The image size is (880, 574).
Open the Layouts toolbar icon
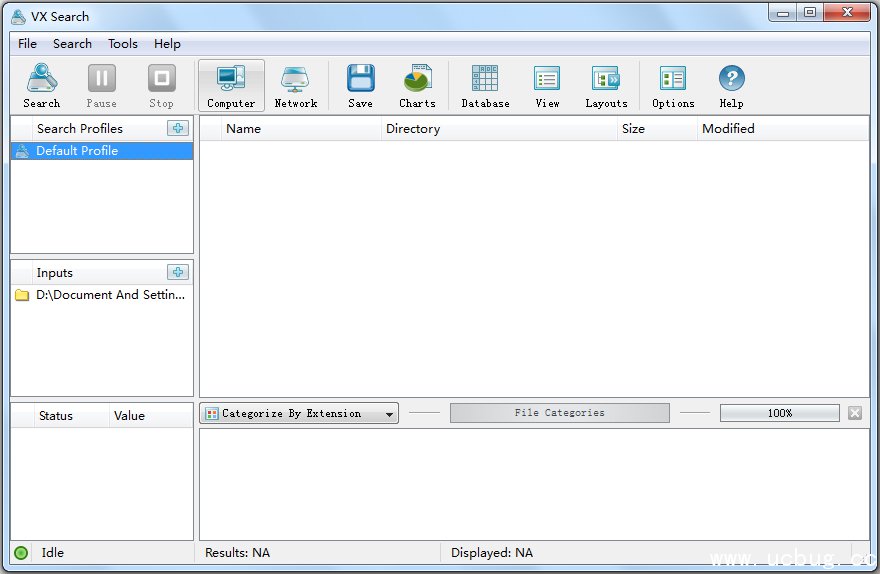pos(606,86)
